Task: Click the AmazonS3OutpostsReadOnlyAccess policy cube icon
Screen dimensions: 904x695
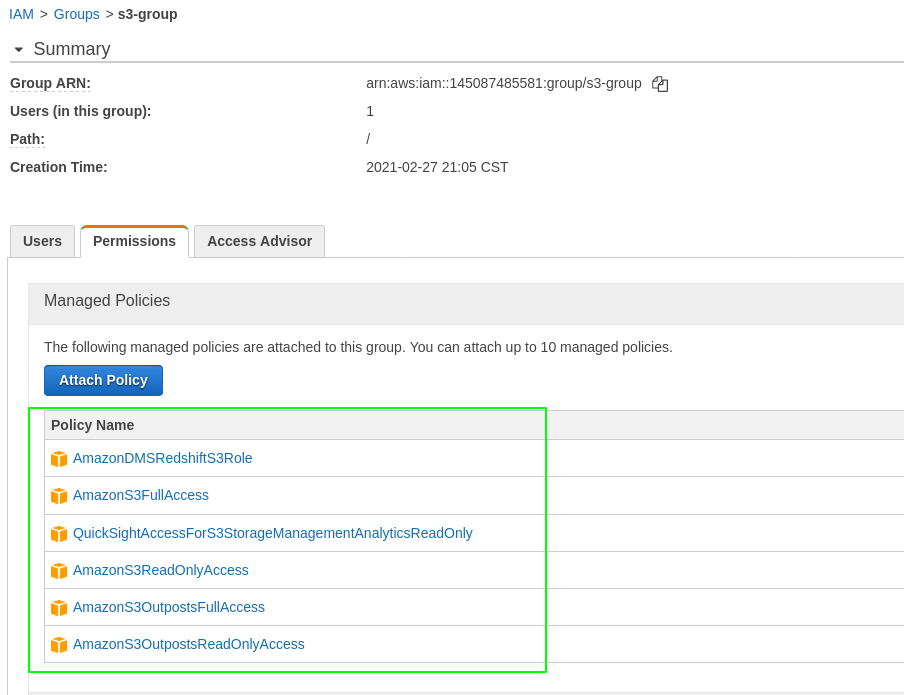Action: (x=59, y=644)
